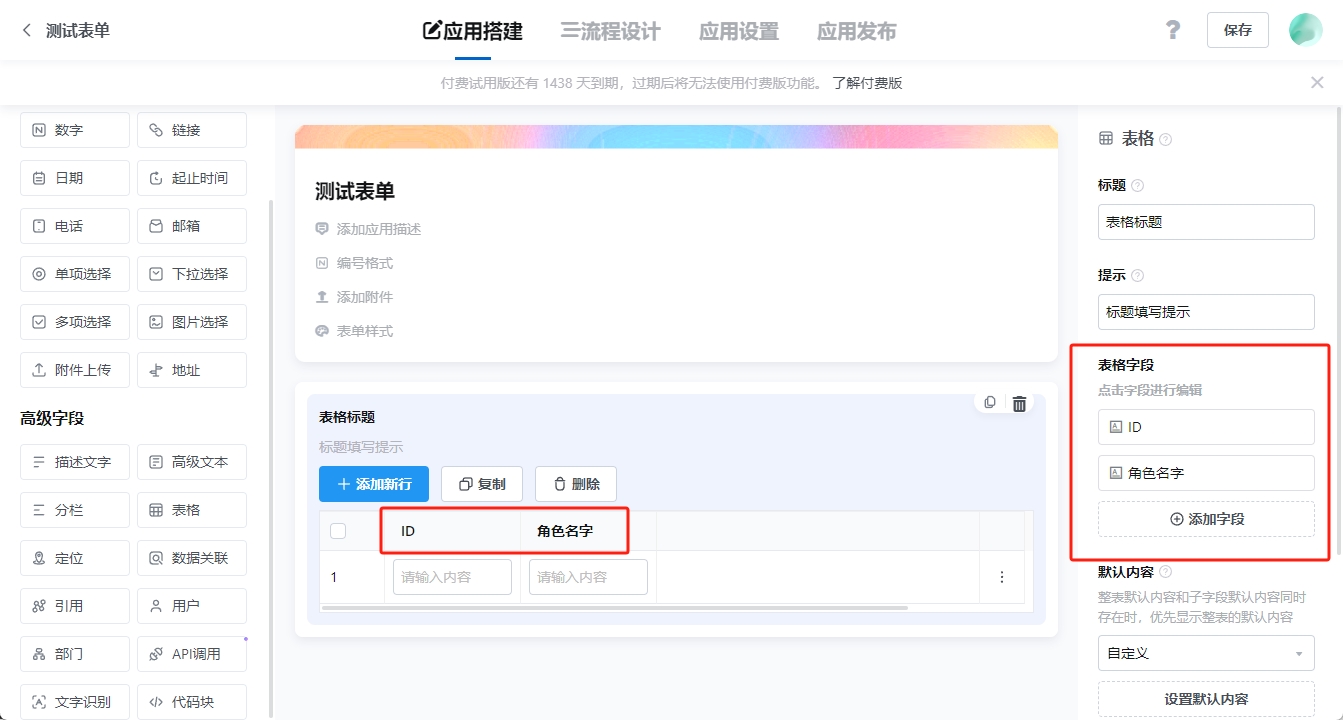
Task: Open the help question mark icon
Action: pos(1172,30)
